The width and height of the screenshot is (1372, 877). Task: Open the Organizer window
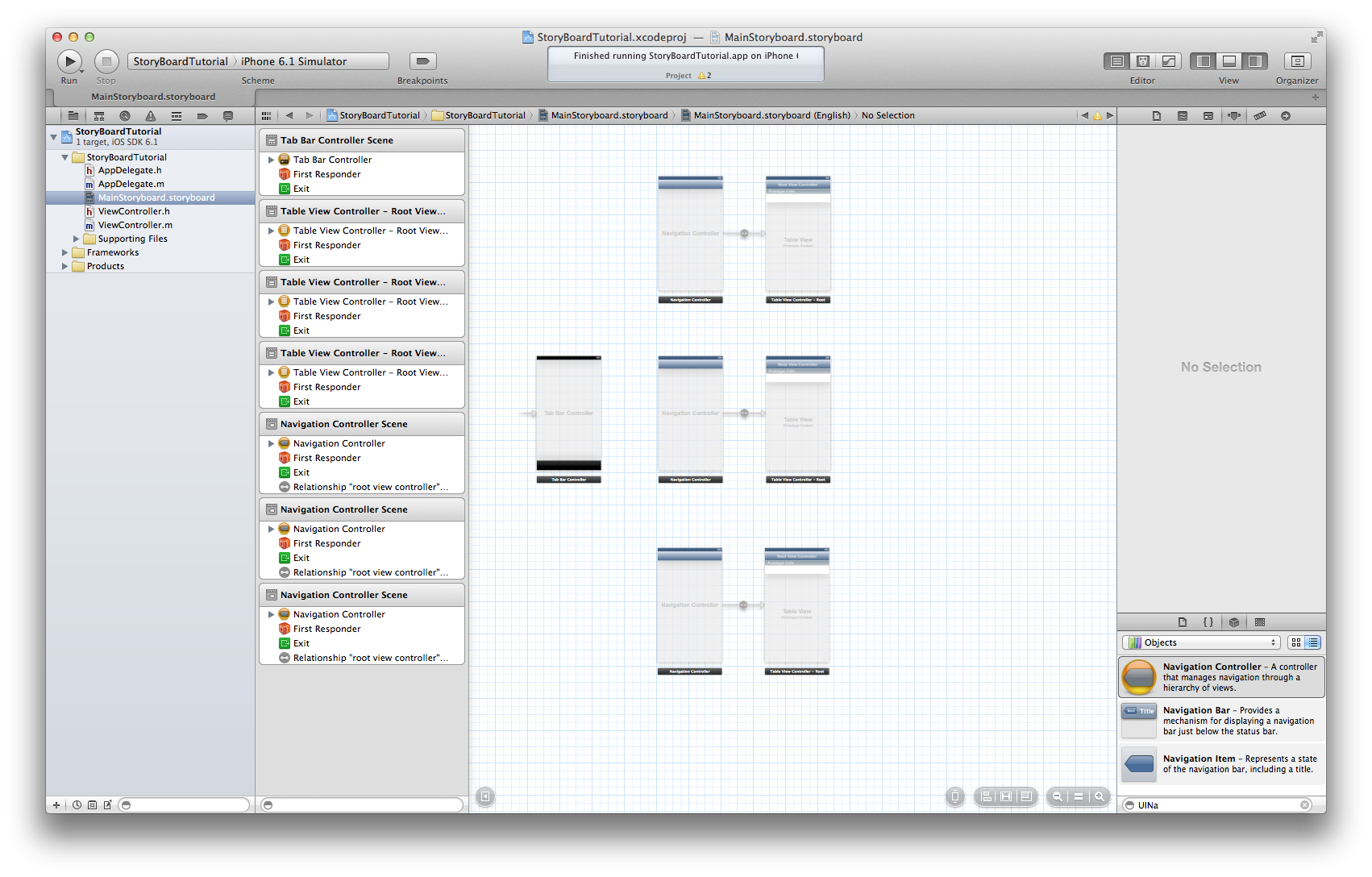click(x=1296, y=61)
